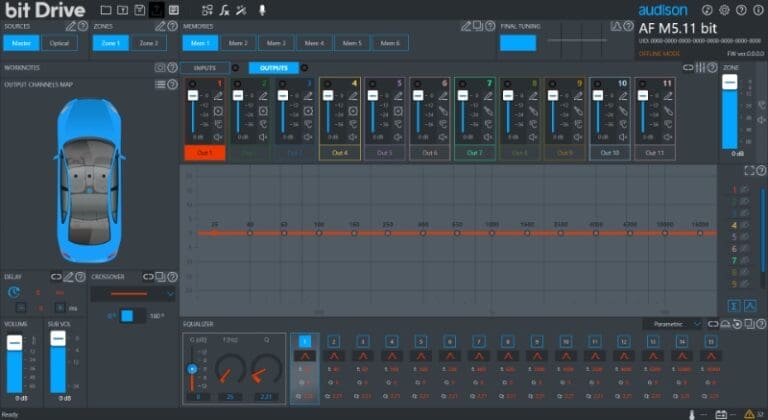Click the link icon in Crossover panel
The image size is (768, 420).
click(x=147, y=276)
